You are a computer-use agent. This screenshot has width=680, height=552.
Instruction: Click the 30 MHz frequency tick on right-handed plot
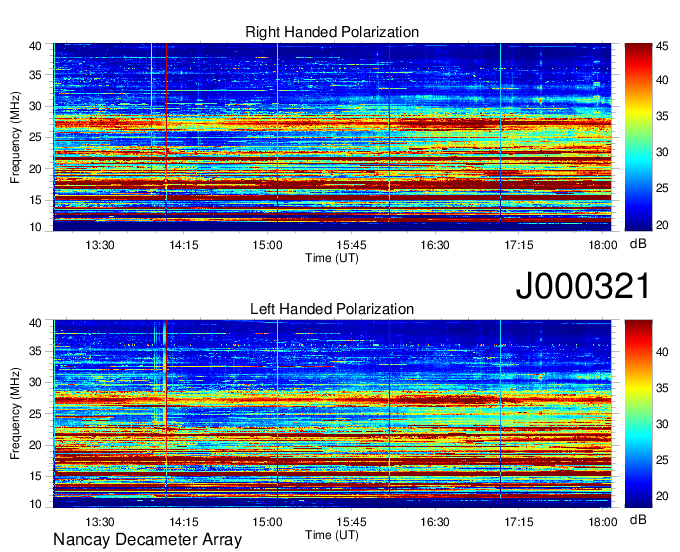[x=36, y=106]
